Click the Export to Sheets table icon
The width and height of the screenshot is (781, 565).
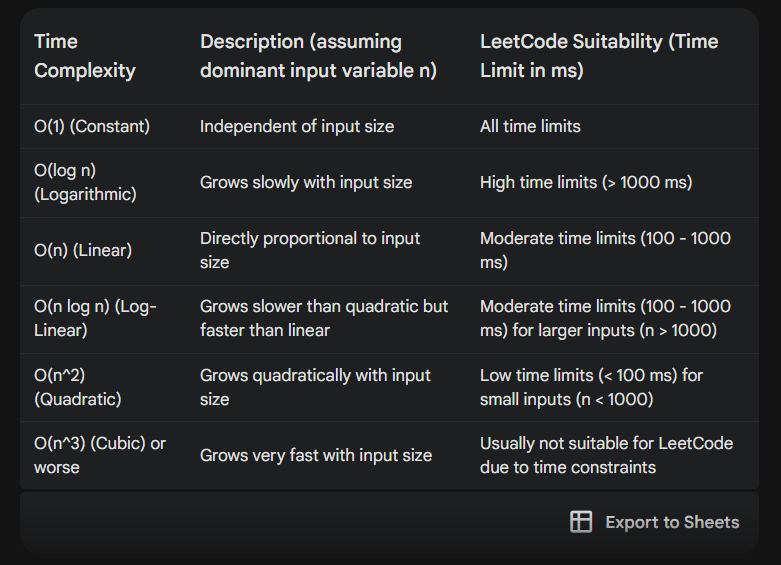coord(581,522)
